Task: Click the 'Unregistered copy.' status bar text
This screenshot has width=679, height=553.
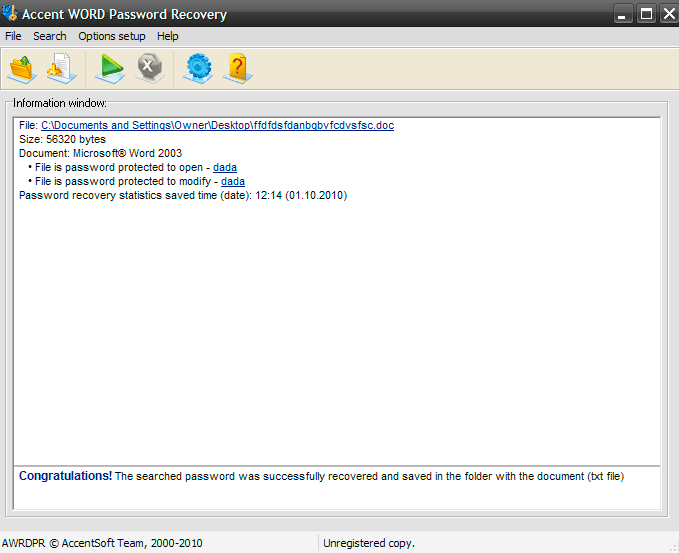Action: point(369,543)
